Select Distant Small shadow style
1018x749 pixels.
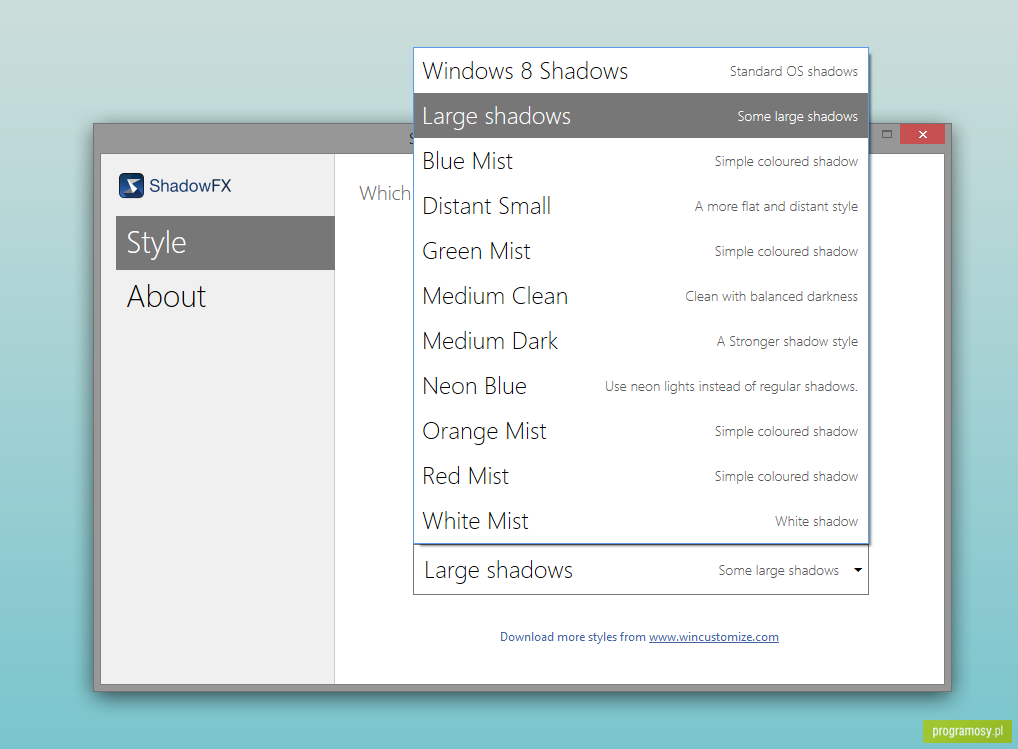click(641, 206)
